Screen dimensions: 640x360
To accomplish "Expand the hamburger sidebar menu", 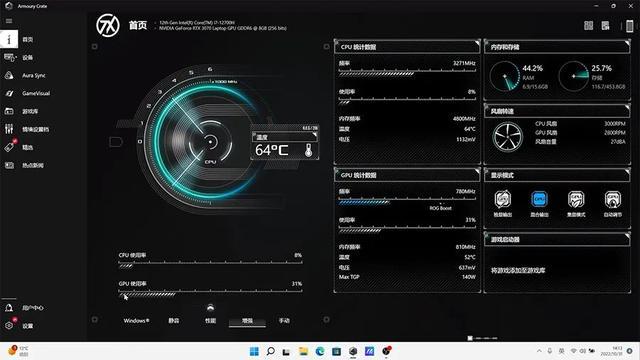I will coord(9,21).
